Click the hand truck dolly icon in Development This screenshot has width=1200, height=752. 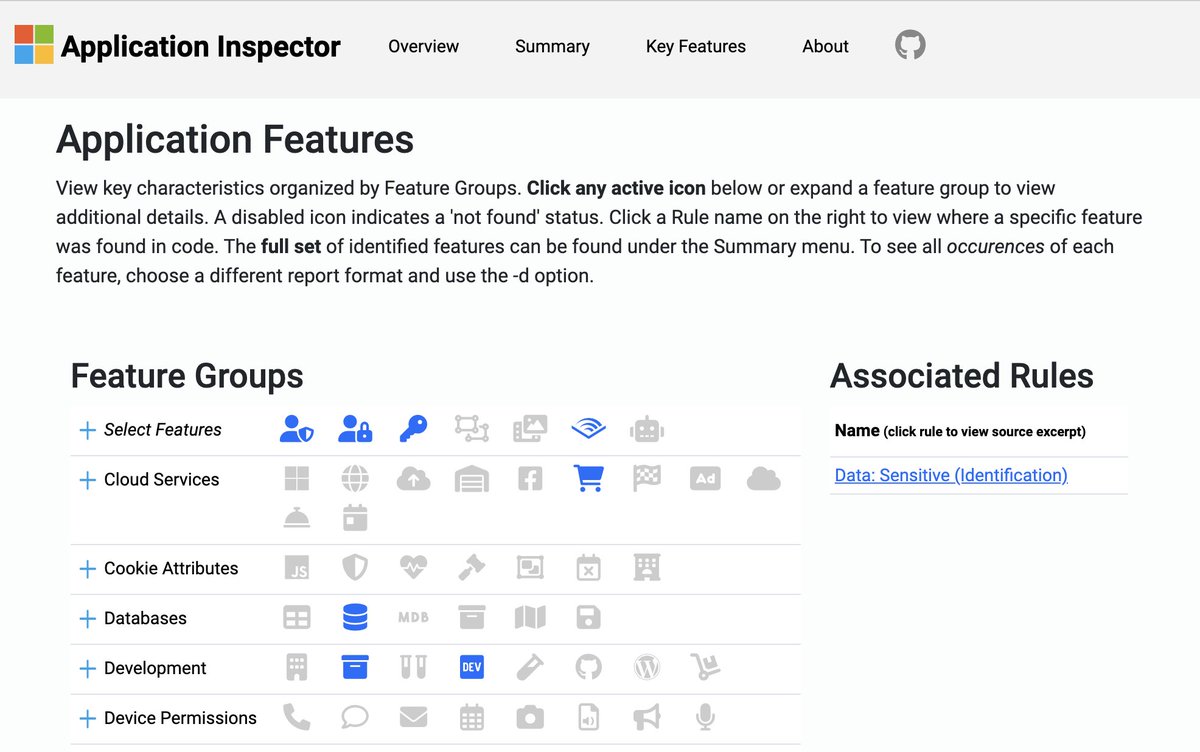coord(705,668)
